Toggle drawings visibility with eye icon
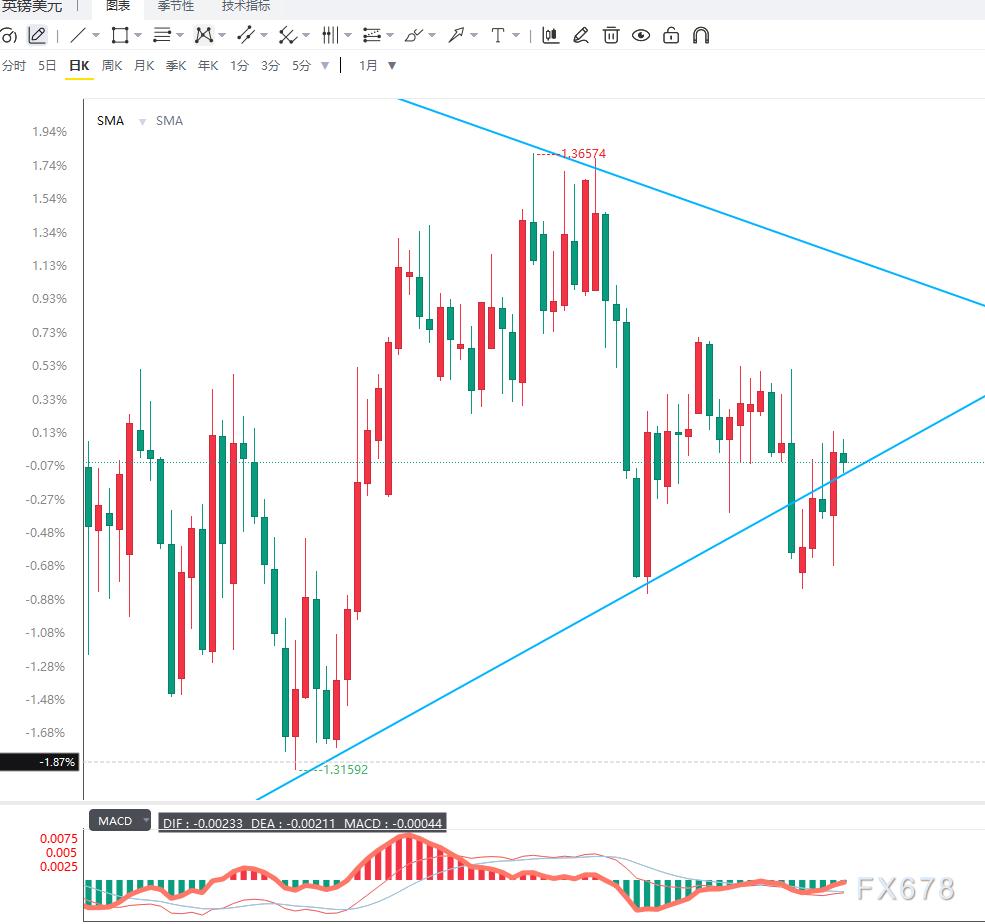The image size is (985, 924). 641,35
